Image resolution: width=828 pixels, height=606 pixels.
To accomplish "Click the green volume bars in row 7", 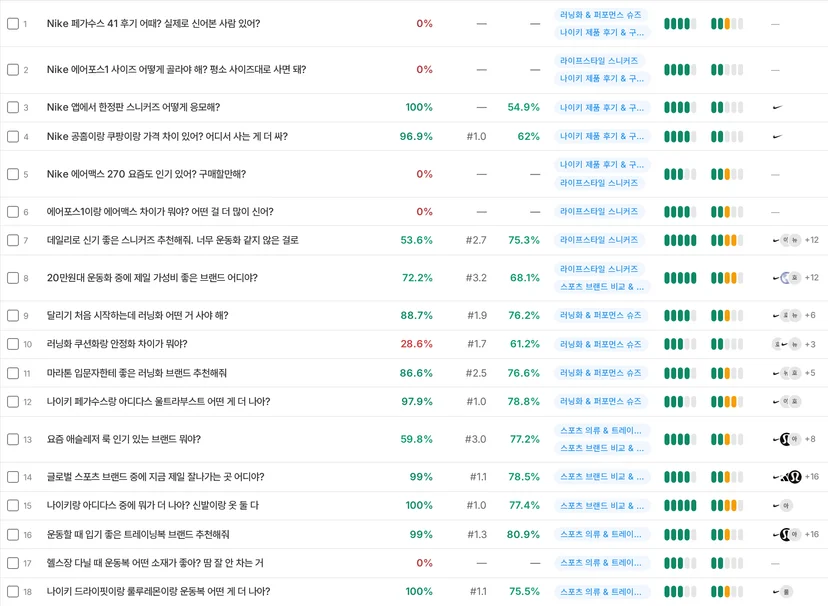I will click(680, 240).
